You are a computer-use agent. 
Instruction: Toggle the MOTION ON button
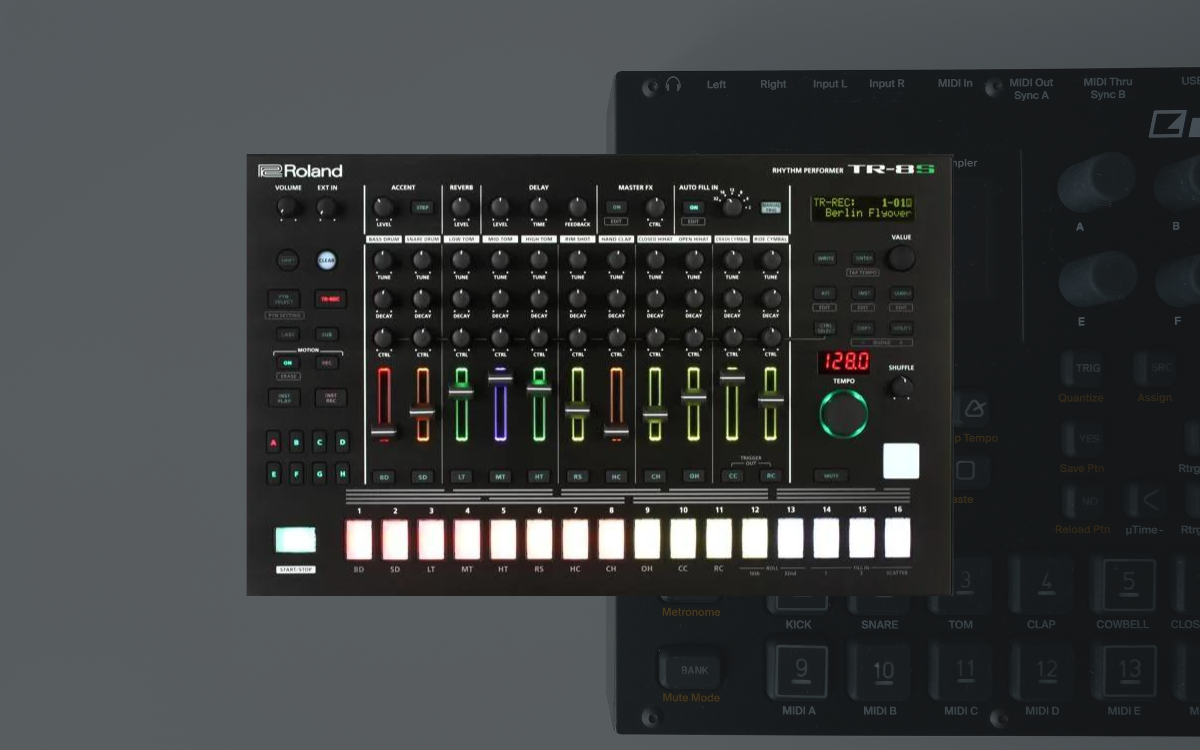287,363
